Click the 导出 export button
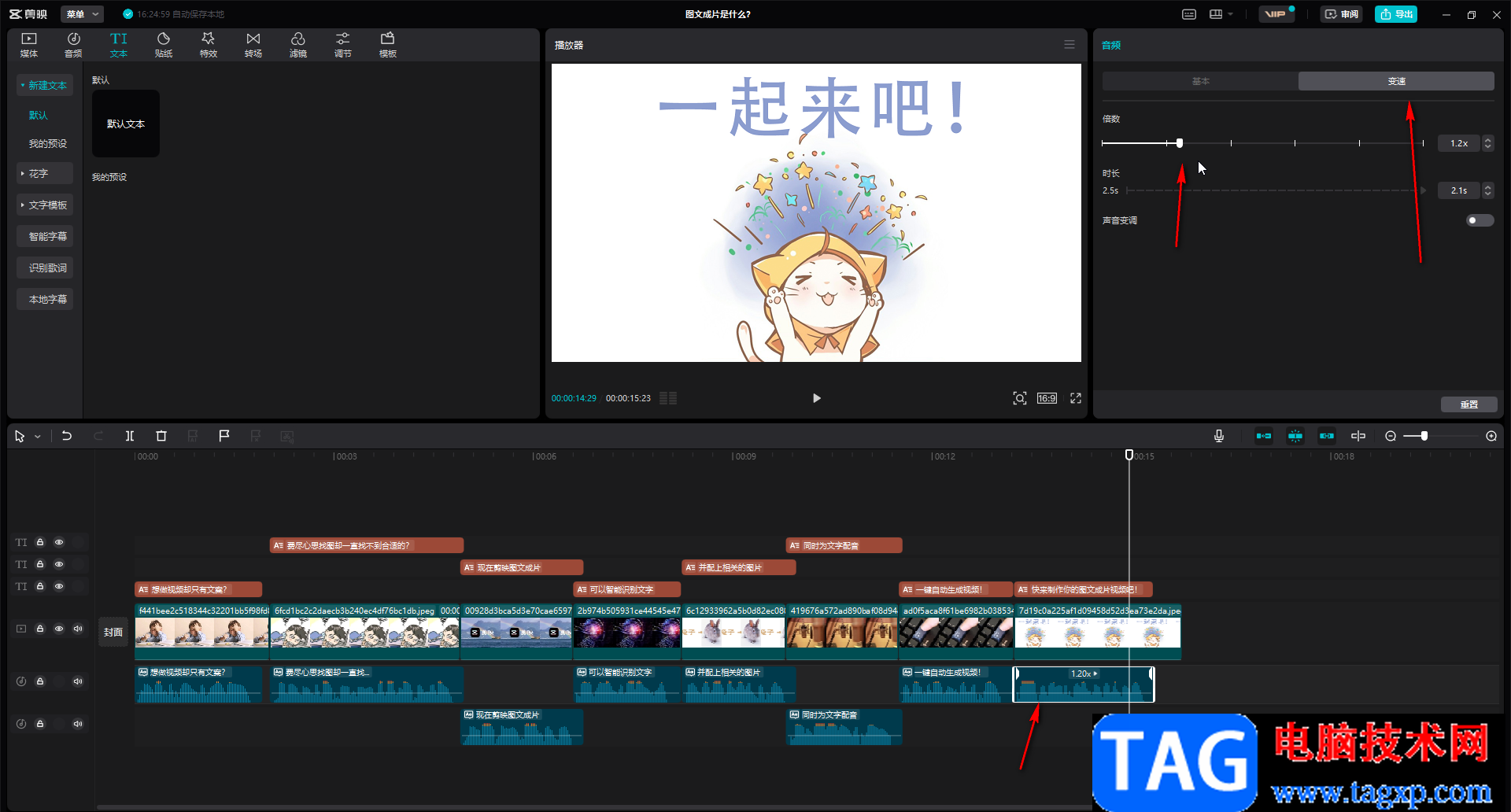The width and height of the screenshot is (1511, 812). click(1396, 14)
